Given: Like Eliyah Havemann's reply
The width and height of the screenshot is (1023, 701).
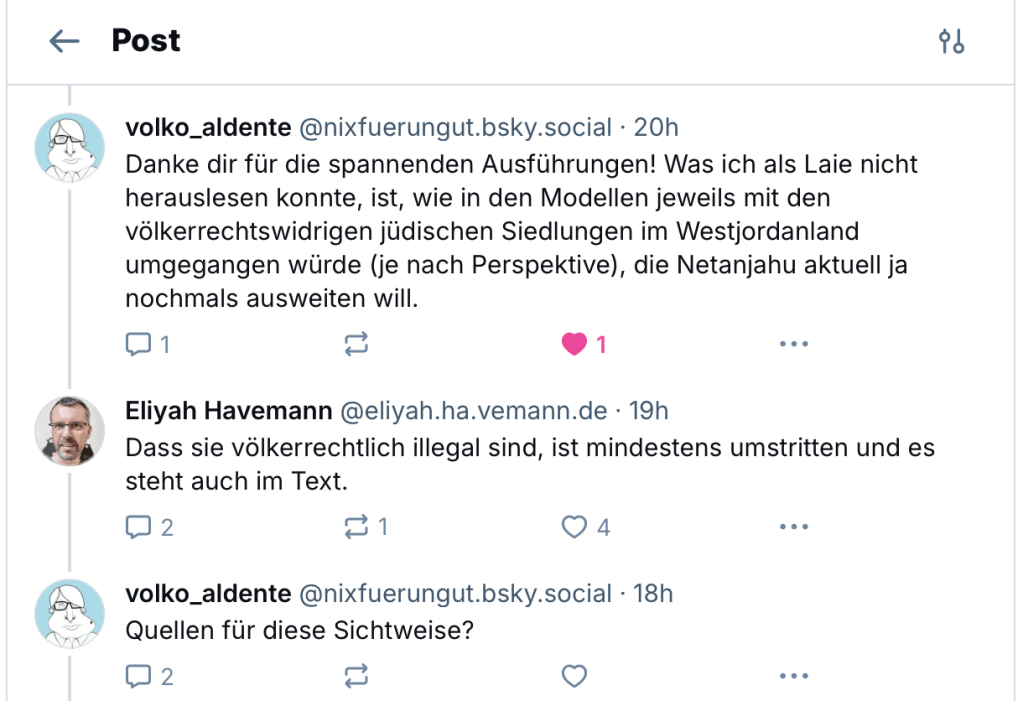Looking at the screenshot, I should coord(573,526).
